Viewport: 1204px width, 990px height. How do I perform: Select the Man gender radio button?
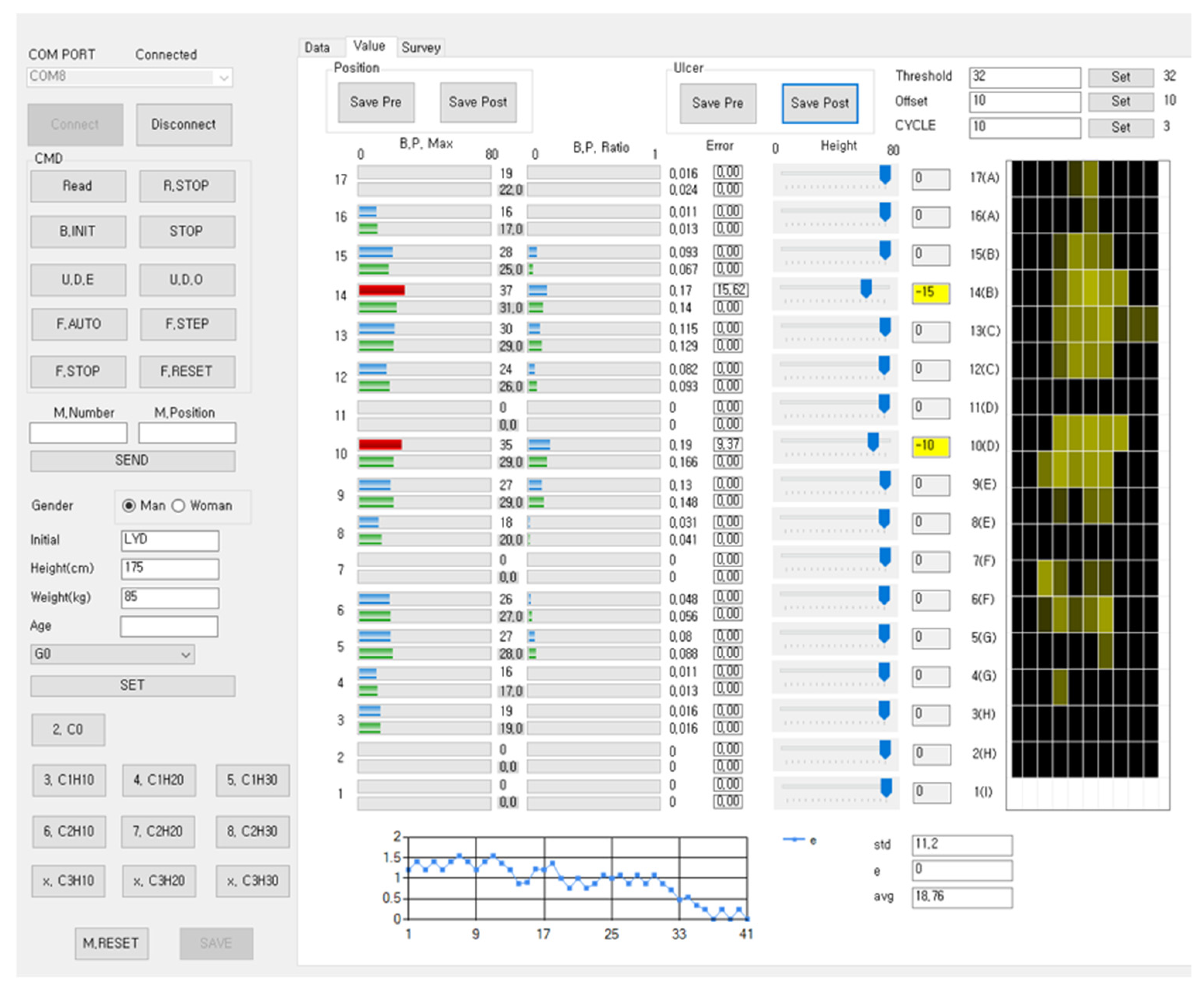click(129, 506)
